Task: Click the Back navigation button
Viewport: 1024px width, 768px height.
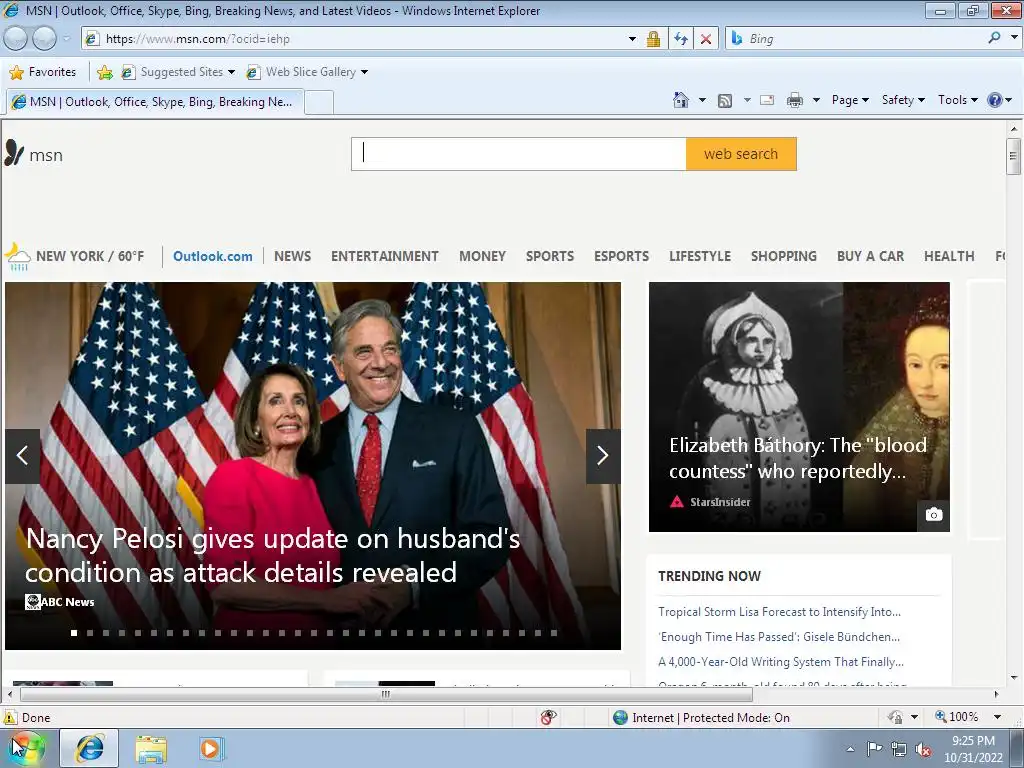Action: point(16,39)
